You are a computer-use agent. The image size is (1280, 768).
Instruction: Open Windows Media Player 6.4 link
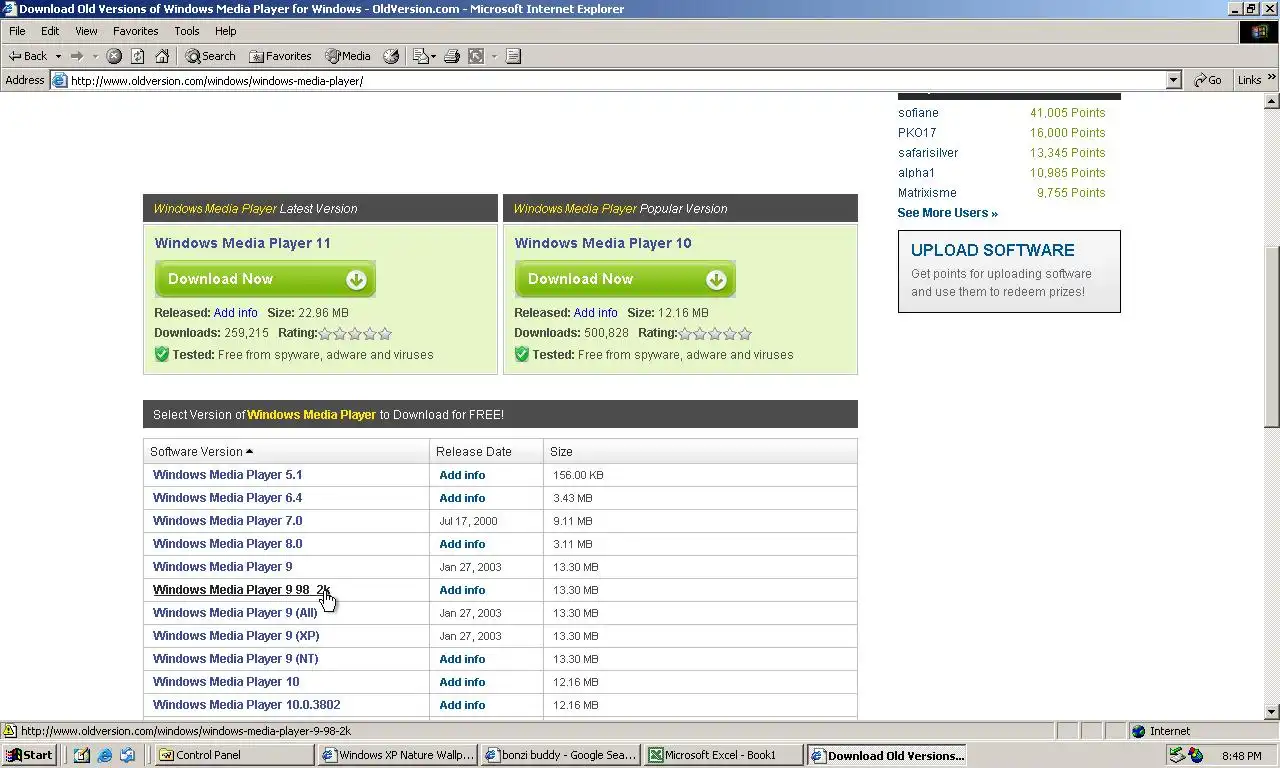point(227,498)
